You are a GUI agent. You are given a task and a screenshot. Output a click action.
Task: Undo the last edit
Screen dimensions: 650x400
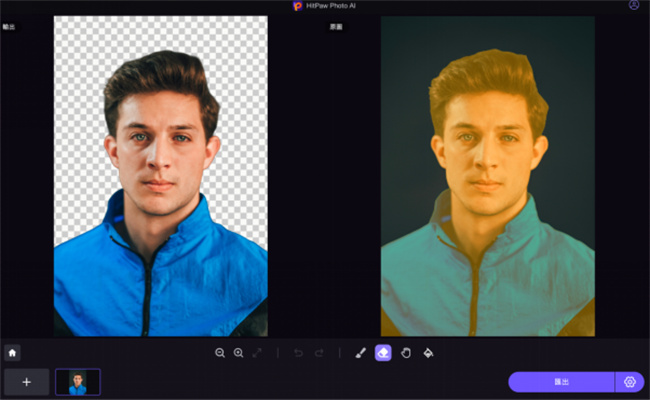coord(299,353)
